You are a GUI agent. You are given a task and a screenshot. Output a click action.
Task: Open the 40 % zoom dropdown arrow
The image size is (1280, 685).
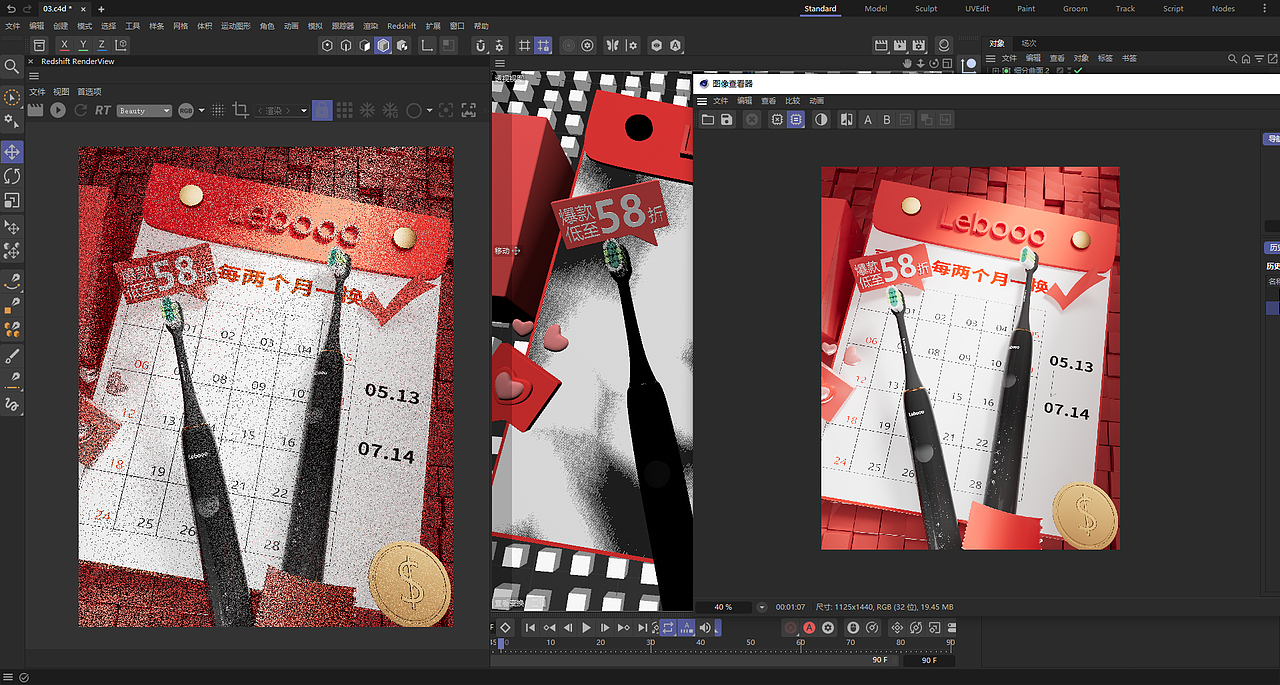[762, 607]
